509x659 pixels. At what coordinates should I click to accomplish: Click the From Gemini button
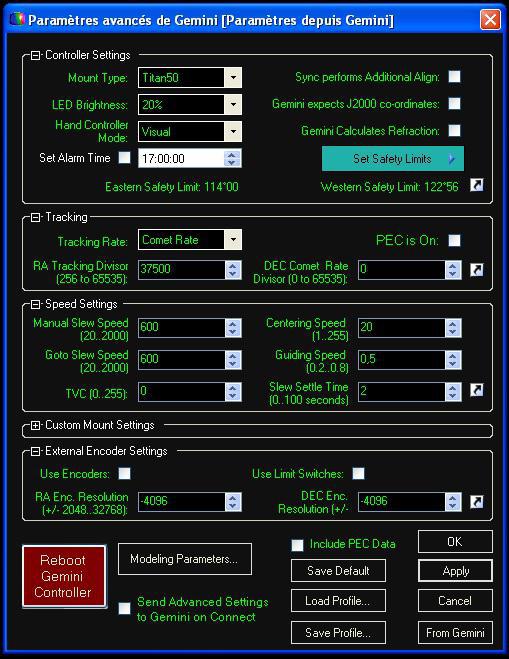455,633
